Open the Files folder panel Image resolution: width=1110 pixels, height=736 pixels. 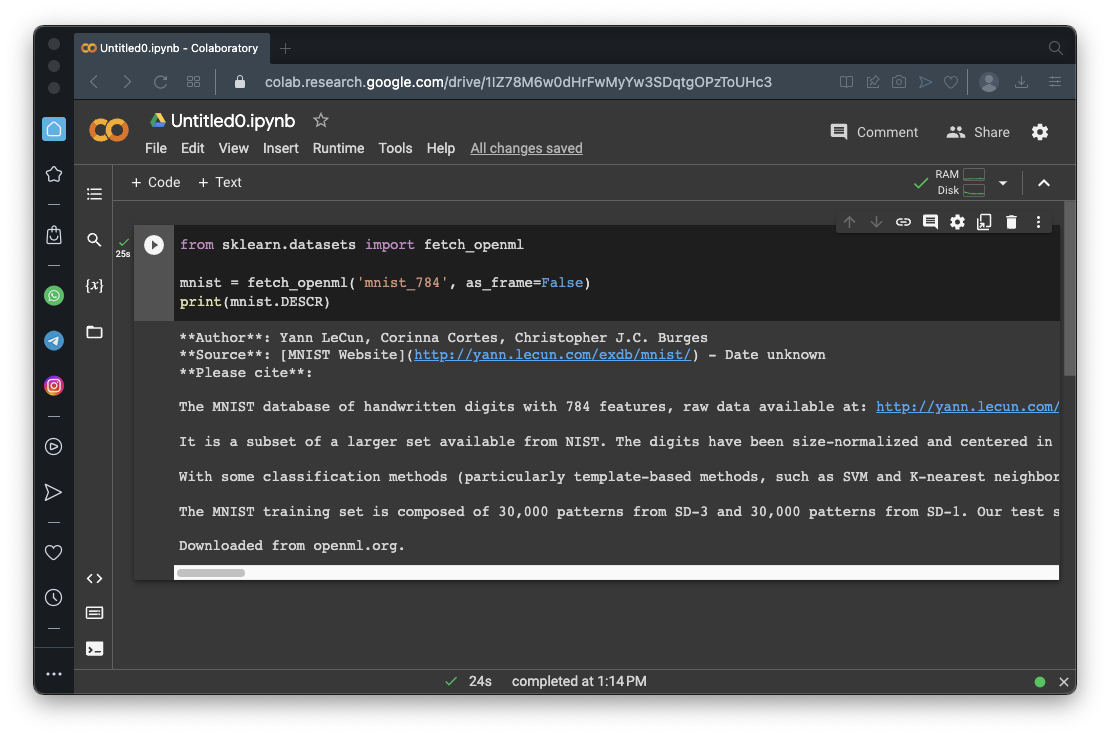94,332
